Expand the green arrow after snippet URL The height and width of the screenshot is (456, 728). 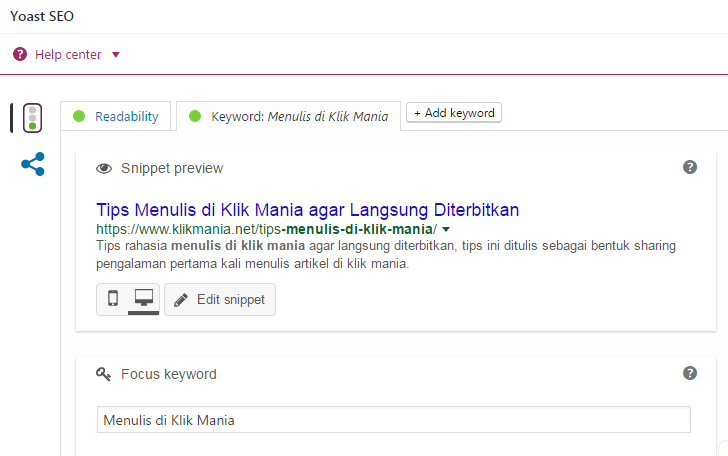pyautogui.click(x=446, y=229)
